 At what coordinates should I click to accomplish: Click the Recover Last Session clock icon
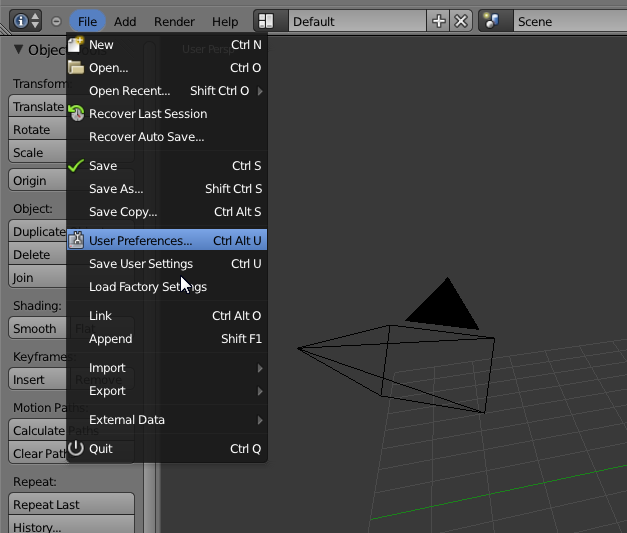pos(76,113)
